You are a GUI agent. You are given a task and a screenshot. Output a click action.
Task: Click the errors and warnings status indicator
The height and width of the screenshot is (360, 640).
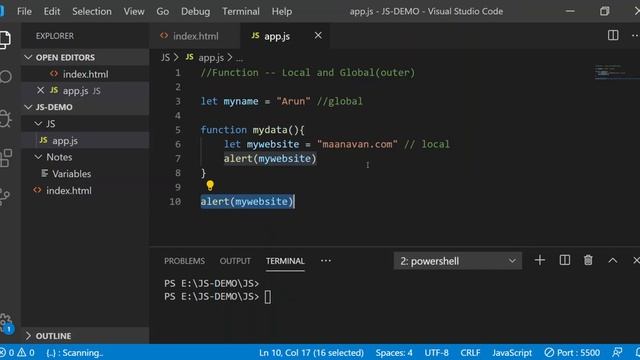coord(18,353)
